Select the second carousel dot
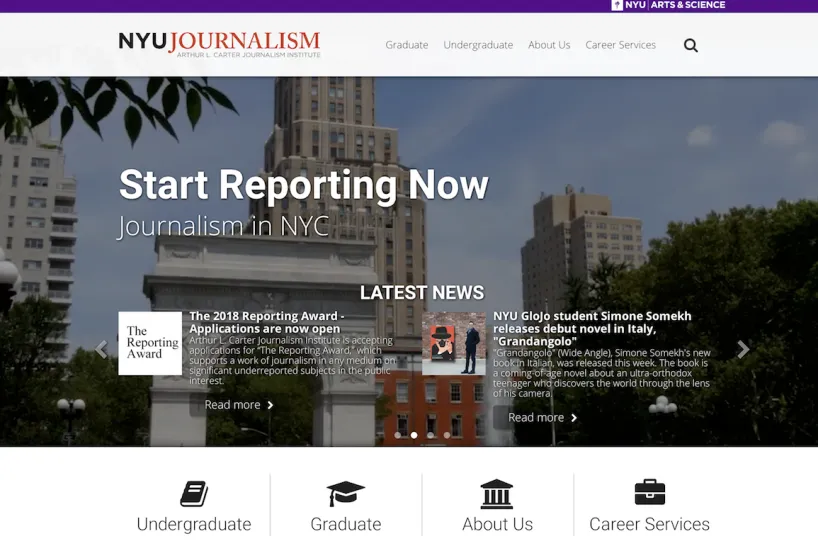Image resolution: width=818 pixels, height=544 pixels. click(414, 435)
